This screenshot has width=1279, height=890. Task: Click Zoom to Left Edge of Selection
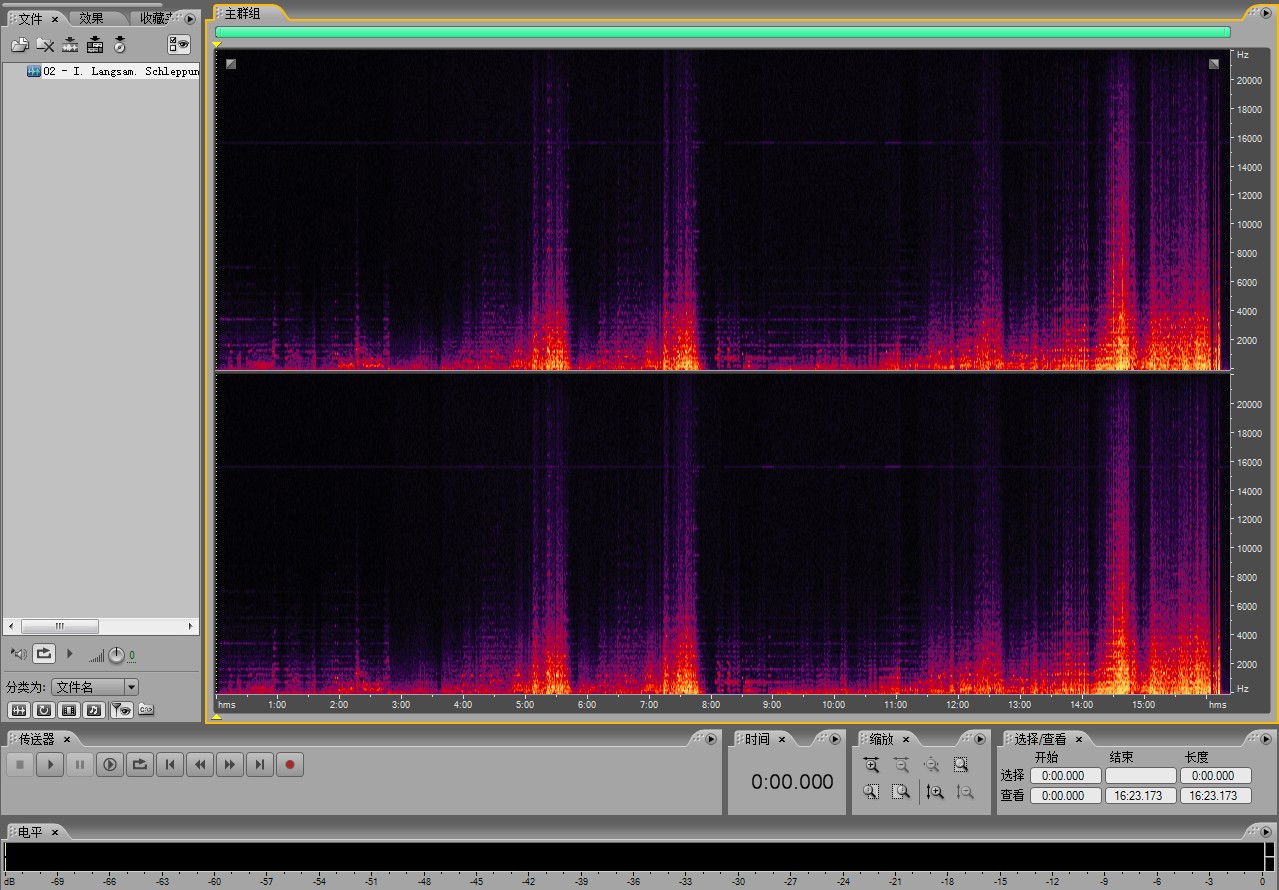coord(872,792)
